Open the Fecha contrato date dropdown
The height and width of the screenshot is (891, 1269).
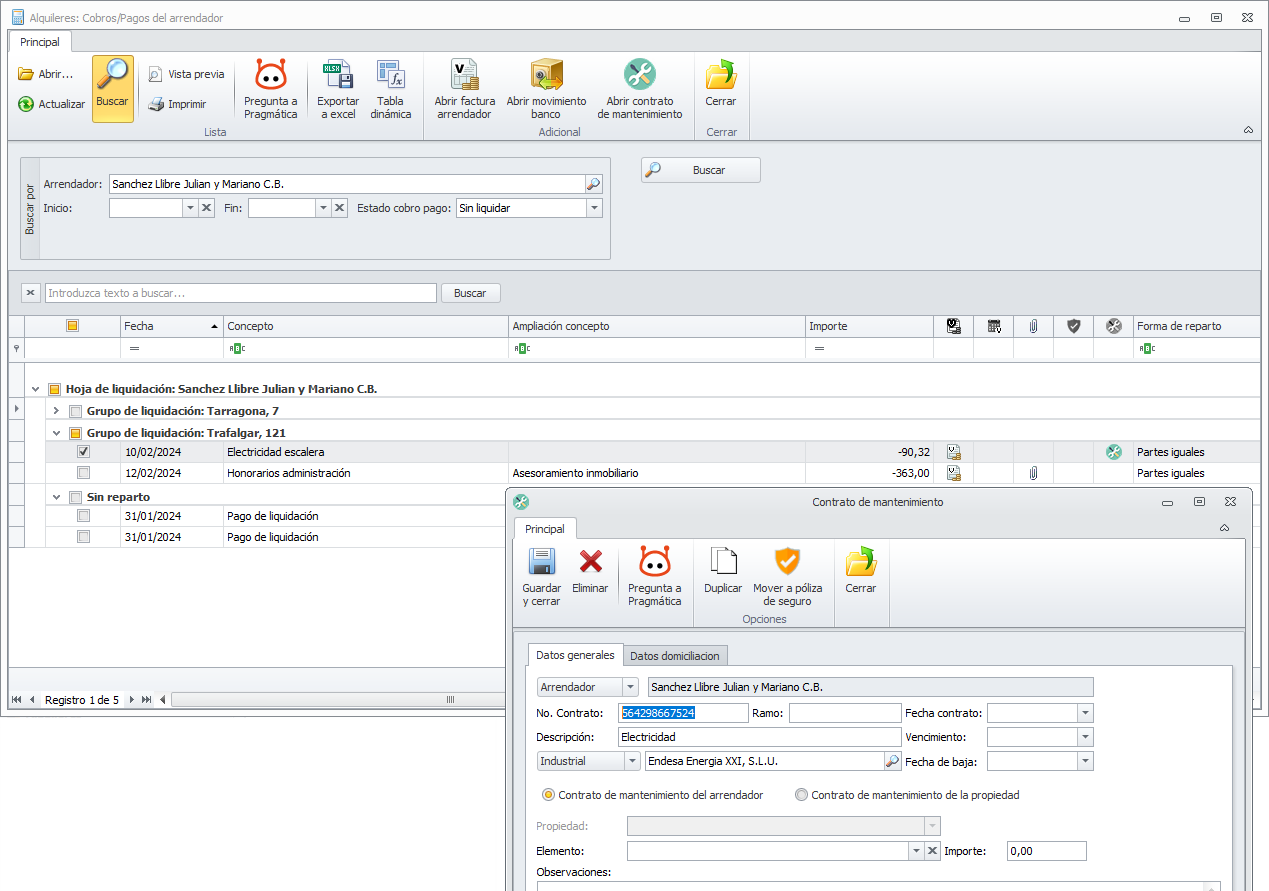1085,713
